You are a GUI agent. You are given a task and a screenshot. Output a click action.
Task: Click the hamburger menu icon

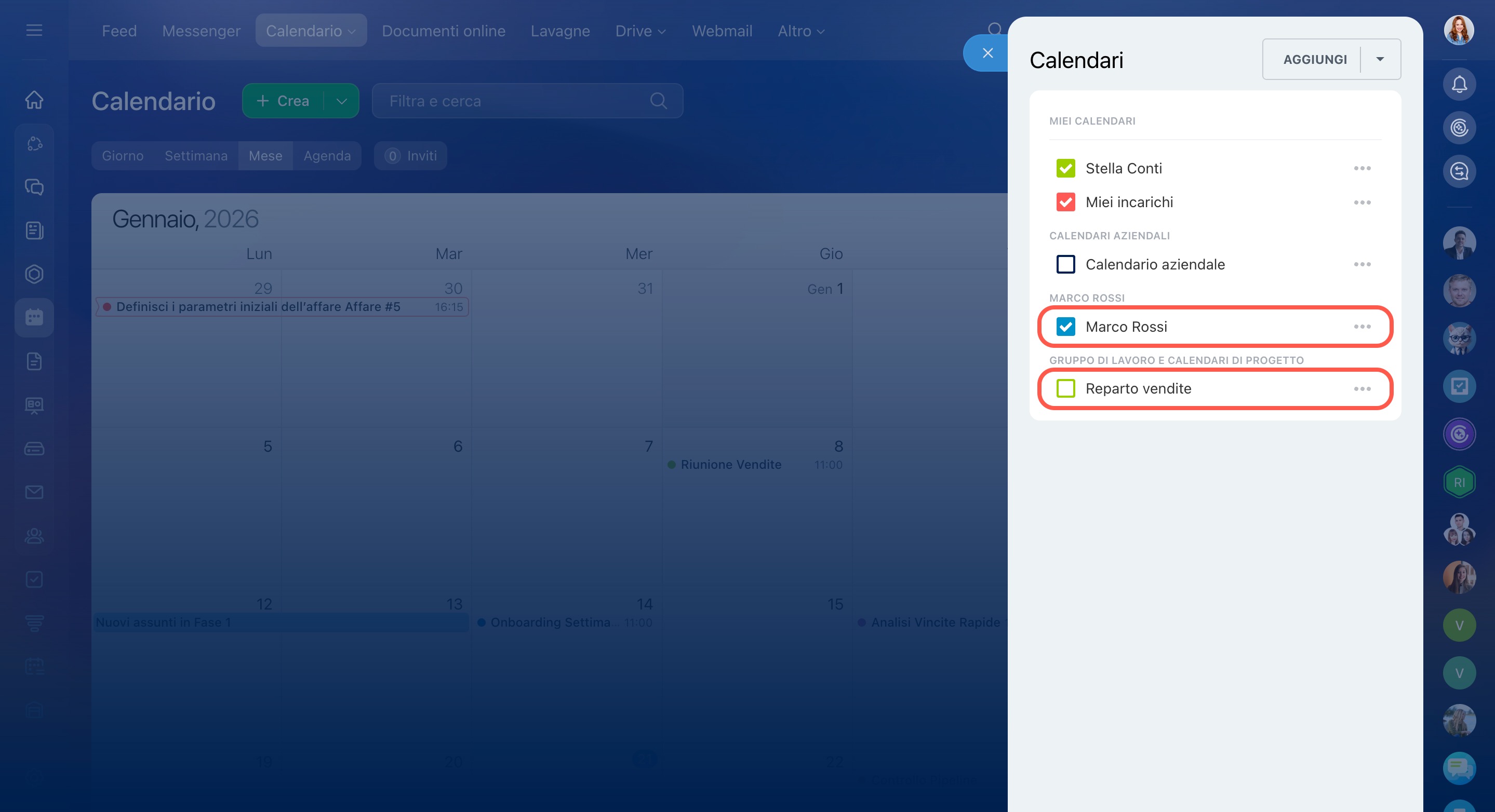pos(34,30)
